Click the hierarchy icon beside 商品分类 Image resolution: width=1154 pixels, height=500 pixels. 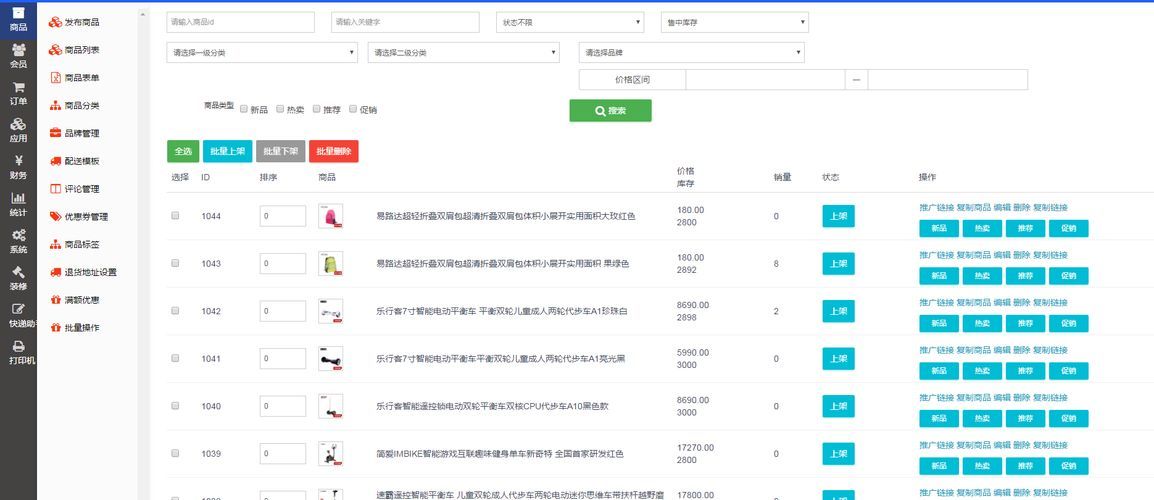(x=55, y=105)
